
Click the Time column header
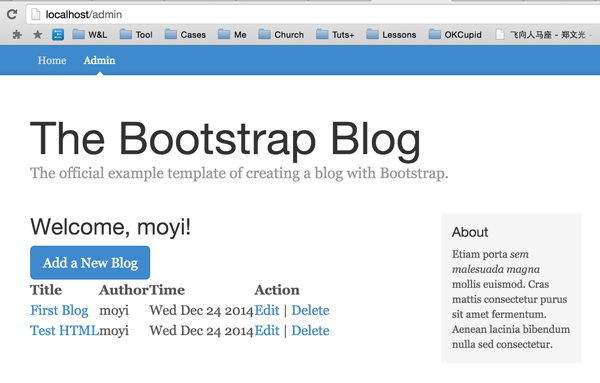(167, 290)
